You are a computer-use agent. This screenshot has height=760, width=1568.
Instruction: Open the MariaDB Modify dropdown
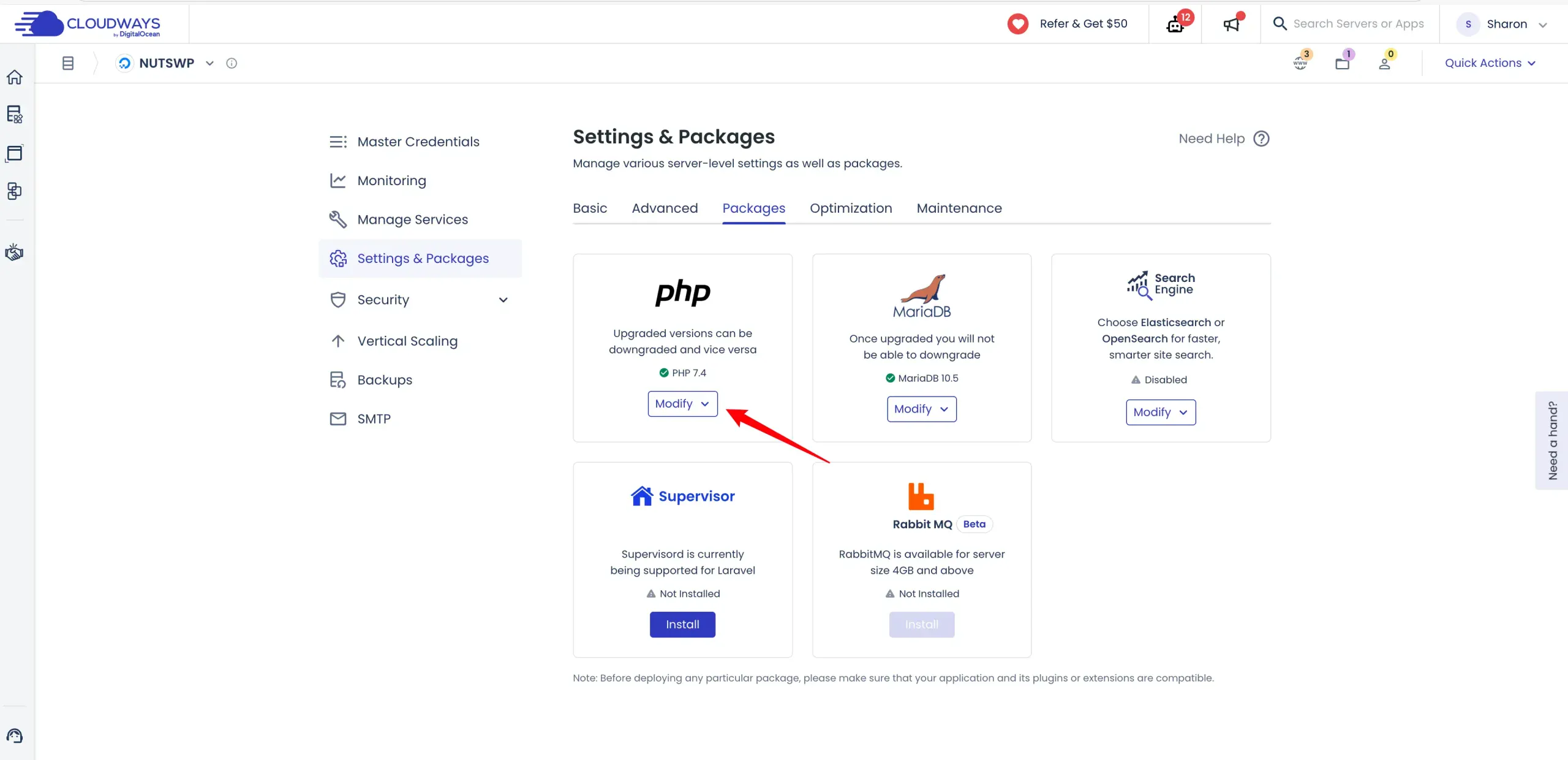(x=921, y=409)
